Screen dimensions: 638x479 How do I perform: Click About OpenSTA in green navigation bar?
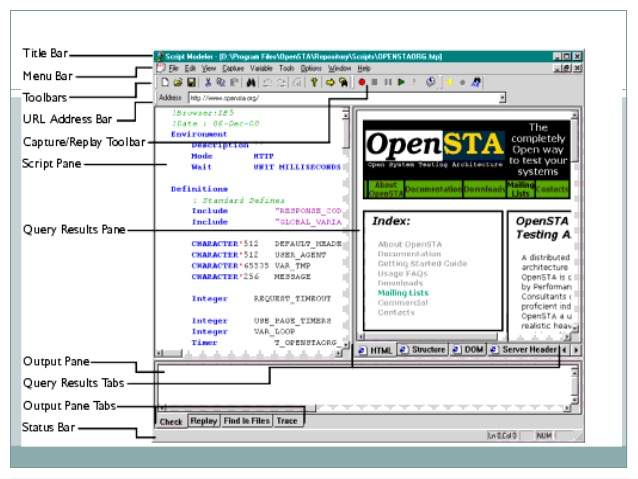[x=385, y=189]
